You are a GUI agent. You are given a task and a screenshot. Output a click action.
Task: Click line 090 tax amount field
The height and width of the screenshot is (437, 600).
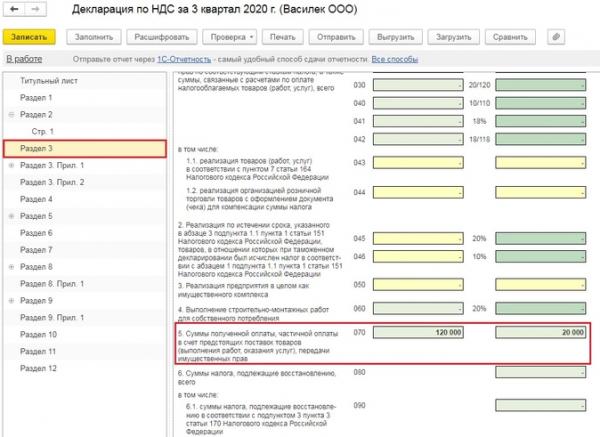click(x=541, y=405)
